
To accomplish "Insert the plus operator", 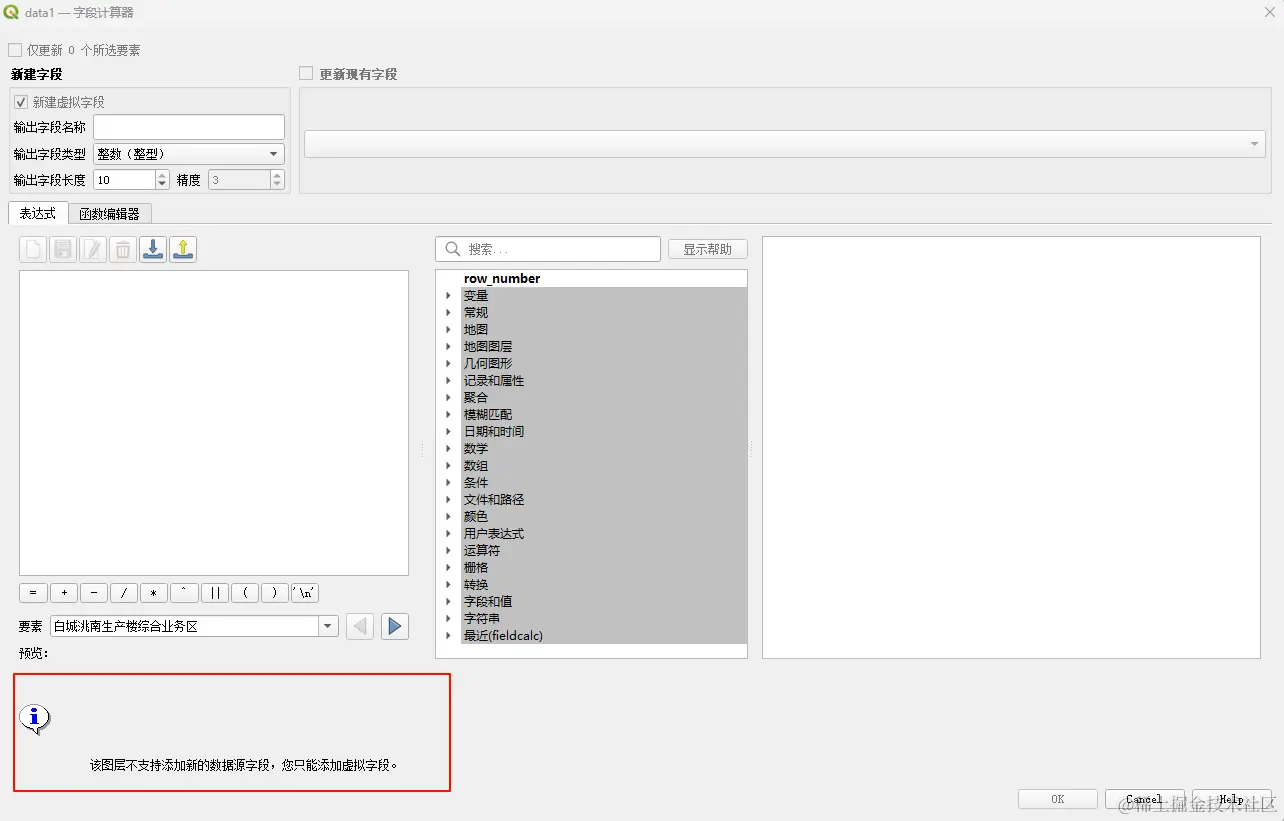I will pos(64,593).
